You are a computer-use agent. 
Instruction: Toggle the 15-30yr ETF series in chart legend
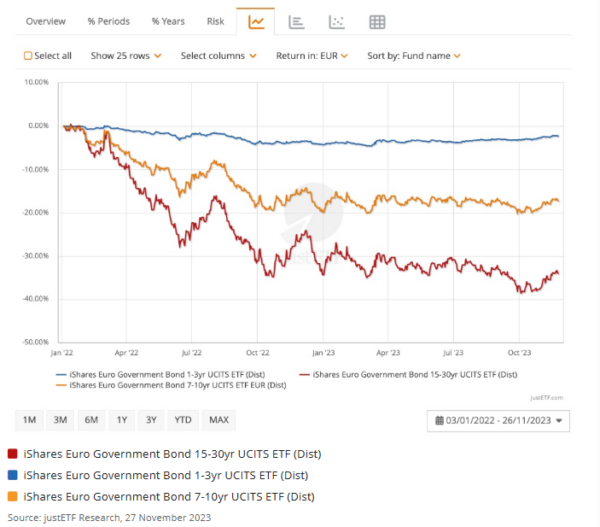coord(408,375)
